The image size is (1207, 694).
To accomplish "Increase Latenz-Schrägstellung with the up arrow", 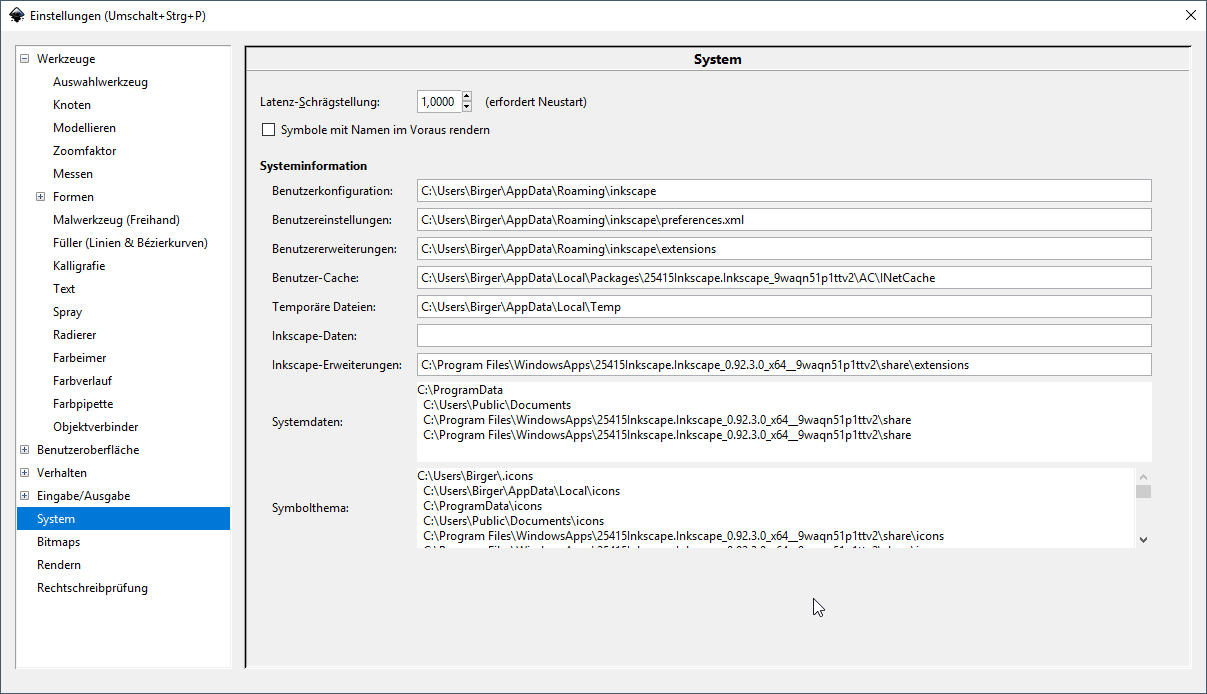I will point(467,96).
